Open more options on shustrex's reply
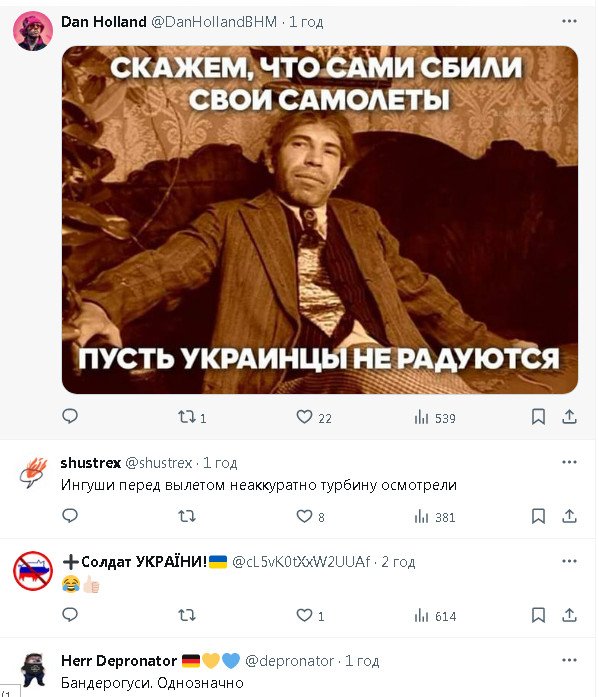599x697 pixels. point(569,462)
